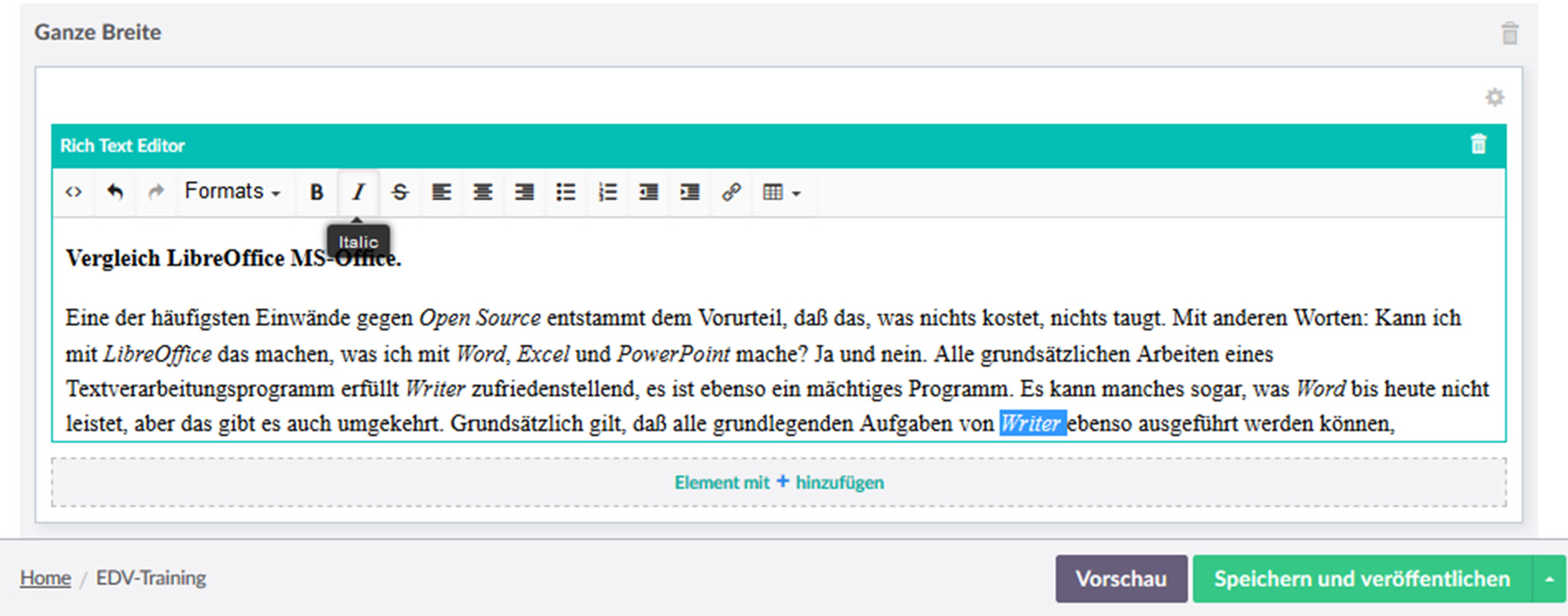Click 'Speichern und veröffentlichen'
The height and width of the screenshot is (616, 1568).
coord(1362,579)
